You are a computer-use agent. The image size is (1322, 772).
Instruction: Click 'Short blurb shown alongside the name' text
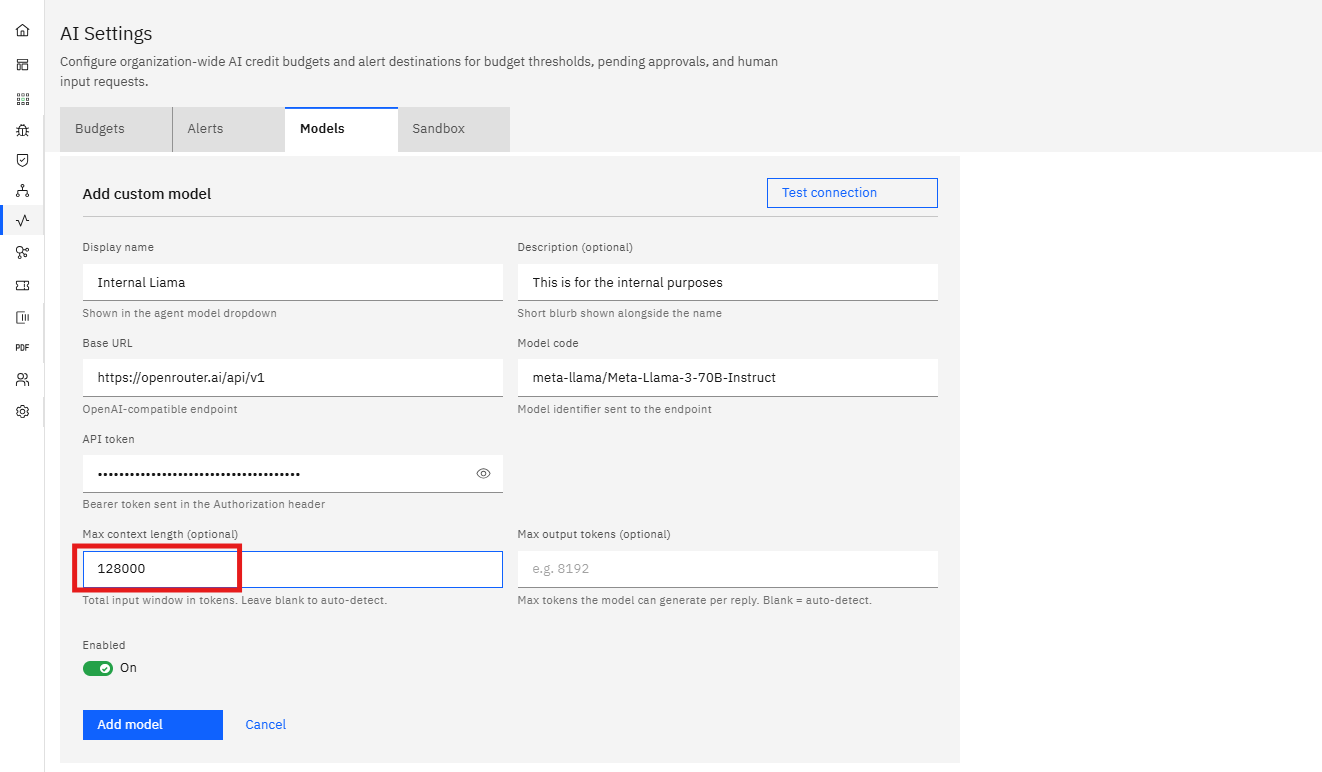(x=620, y=313)
